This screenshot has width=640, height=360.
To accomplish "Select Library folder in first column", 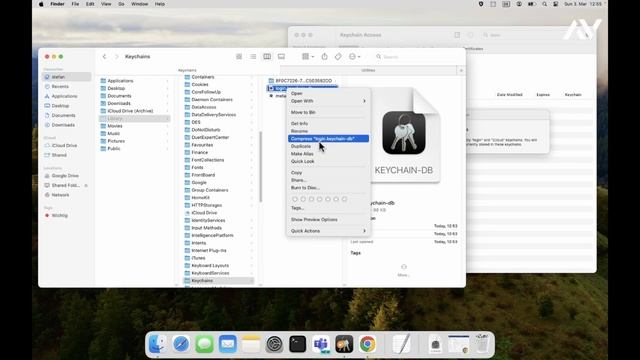I will [x=135, y=118].
